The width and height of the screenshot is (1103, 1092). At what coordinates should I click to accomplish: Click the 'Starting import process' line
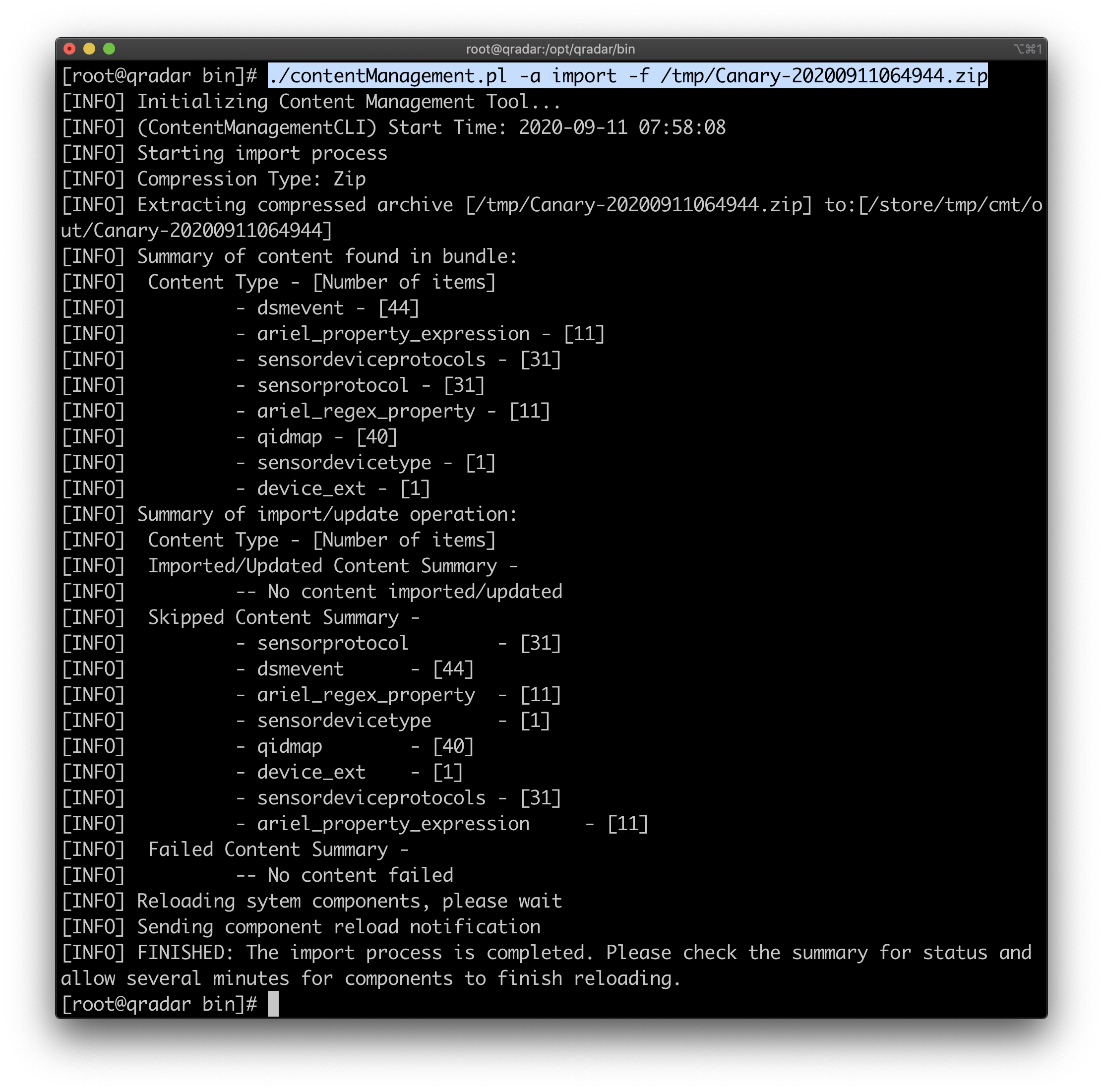tap(224, 153)
